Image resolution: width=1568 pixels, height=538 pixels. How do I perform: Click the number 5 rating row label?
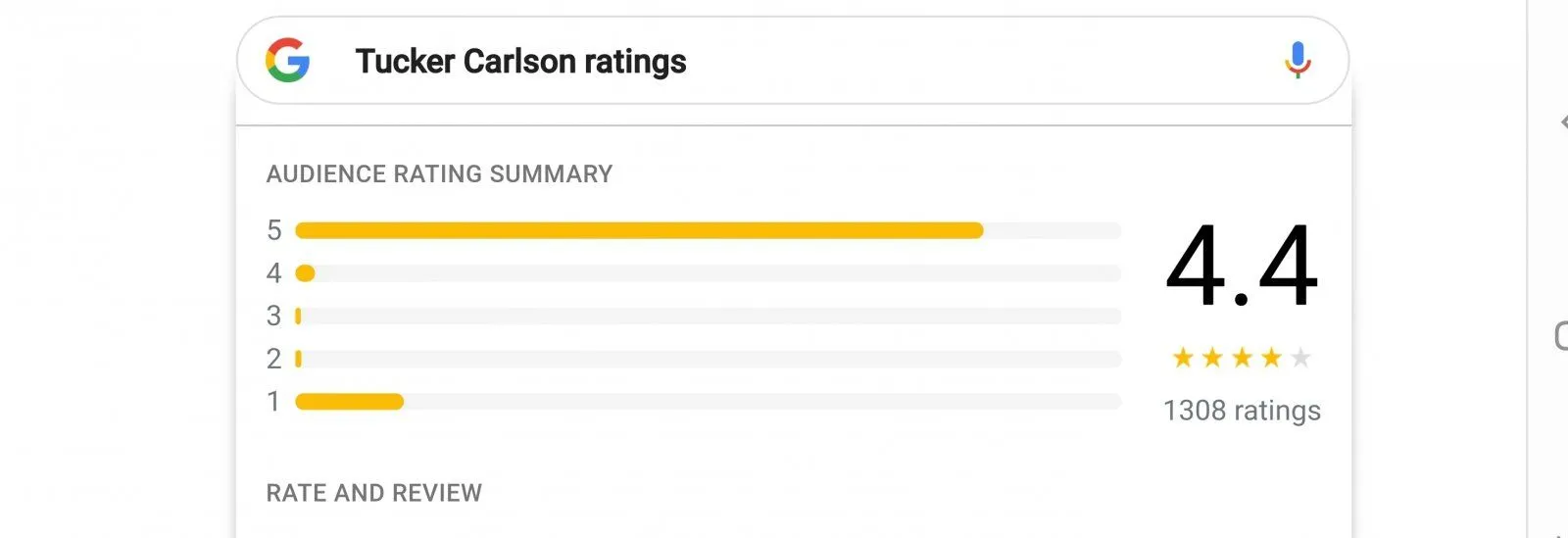coord(274,230)
